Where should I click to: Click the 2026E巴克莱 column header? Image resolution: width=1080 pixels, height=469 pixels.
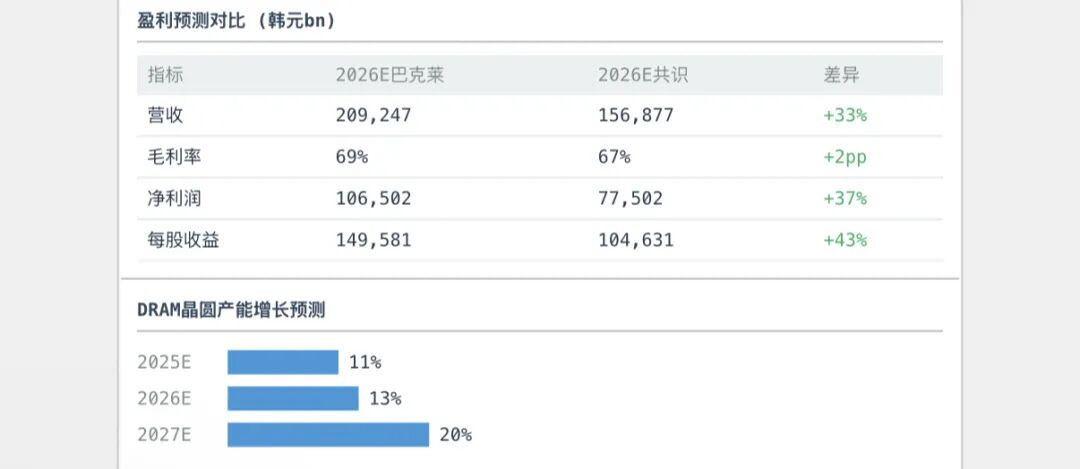coord(390,75)
